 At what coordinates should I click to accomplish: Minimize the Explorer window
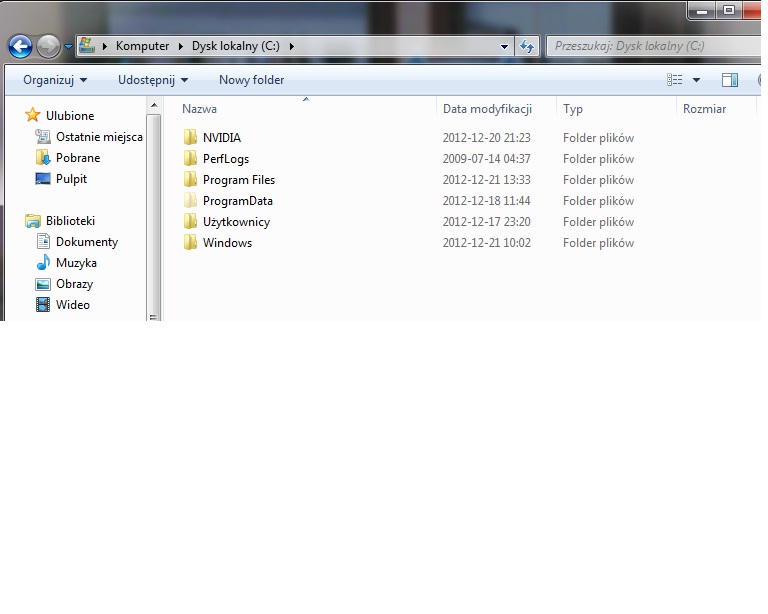pos(702,10)
